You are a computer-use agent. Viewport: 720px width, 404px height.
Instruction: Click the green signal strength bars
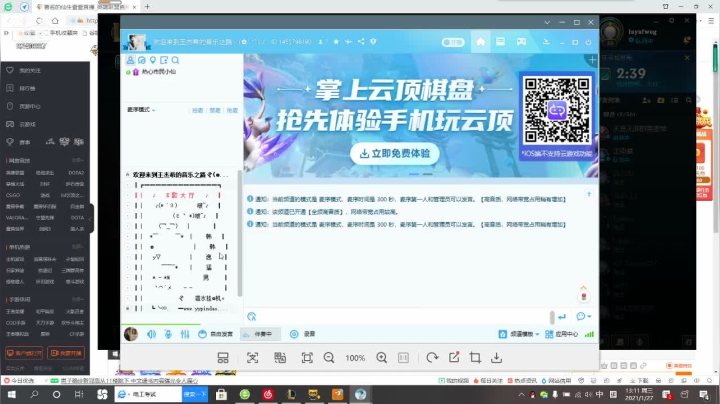point(589,334)
